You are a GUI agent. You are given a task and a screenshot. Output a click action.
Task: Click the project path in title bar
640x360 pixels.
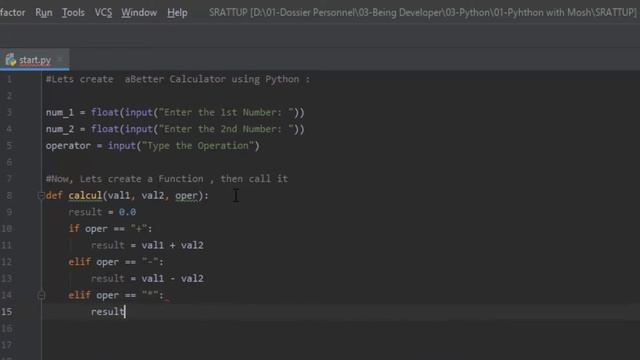(x=443, y=13)
